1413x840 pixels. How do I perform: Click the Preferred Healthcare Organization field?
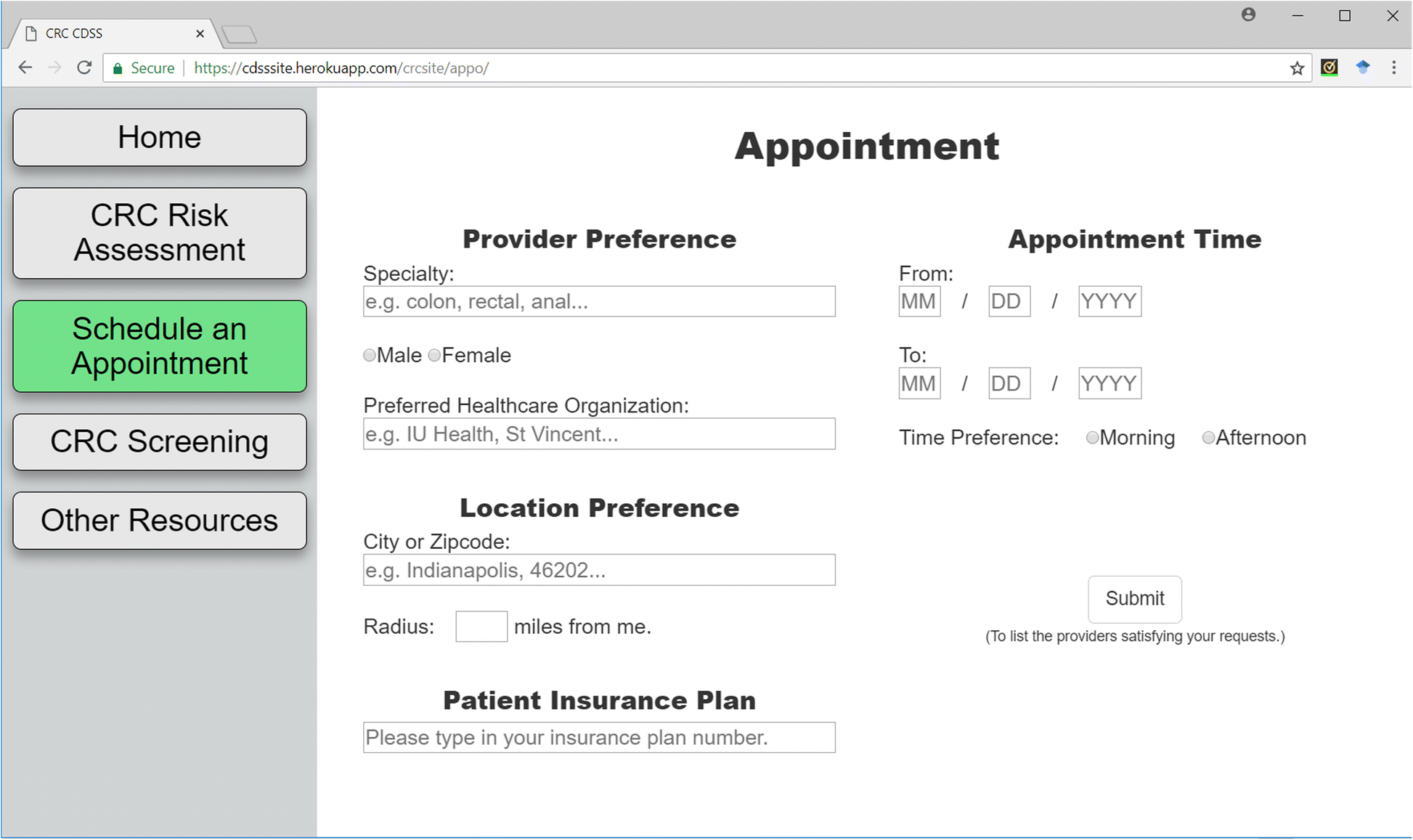(x=600, y=433)
